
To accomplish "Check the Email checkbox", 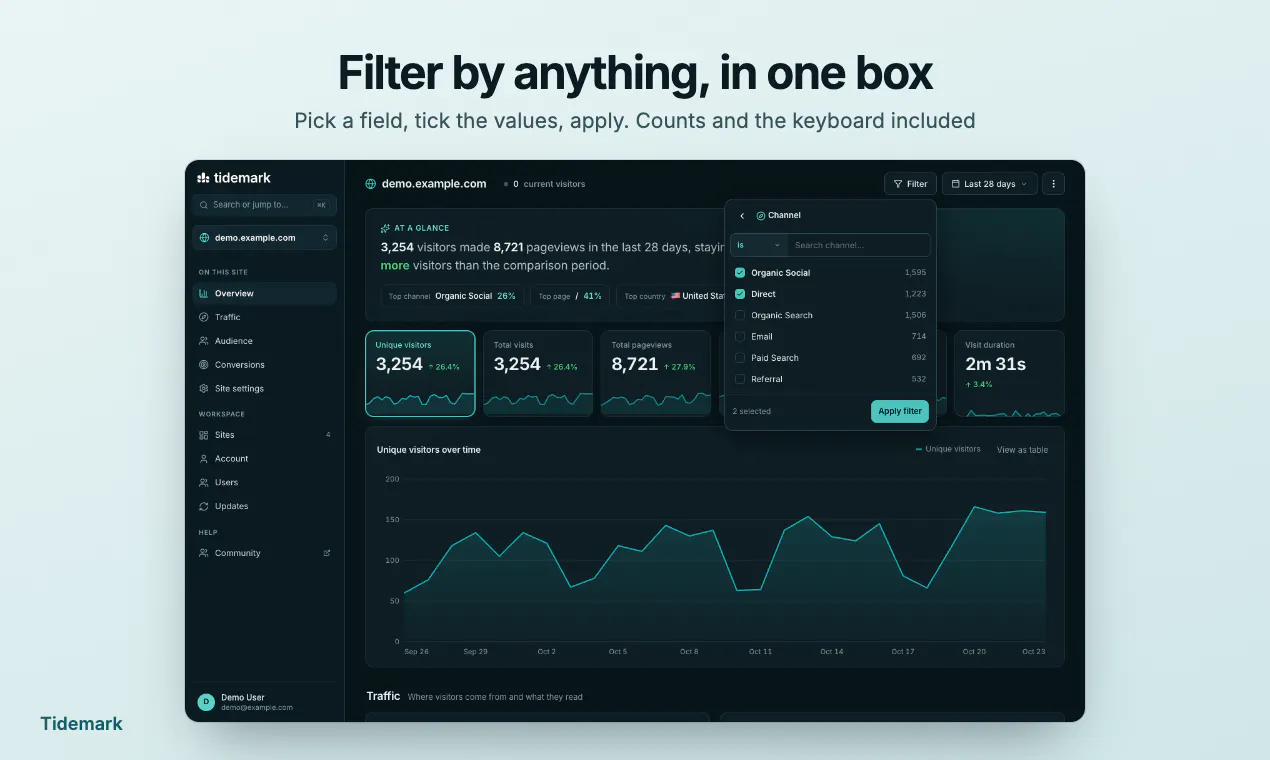I will (740, 336).
